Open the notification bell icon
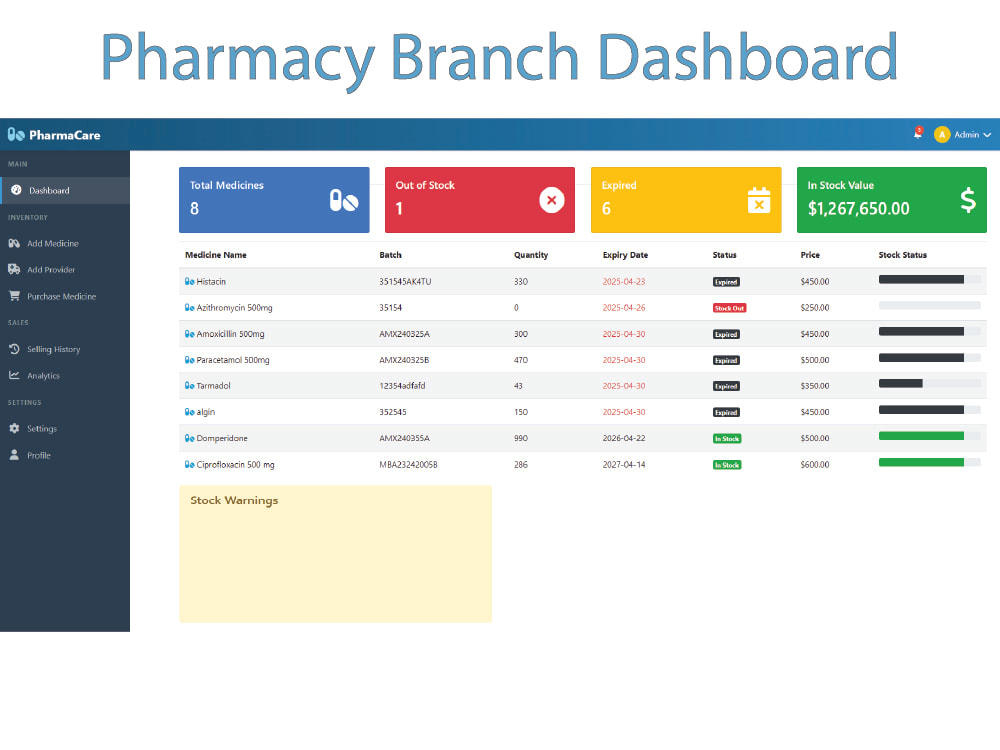1000x750 pixels. (918, 134)
